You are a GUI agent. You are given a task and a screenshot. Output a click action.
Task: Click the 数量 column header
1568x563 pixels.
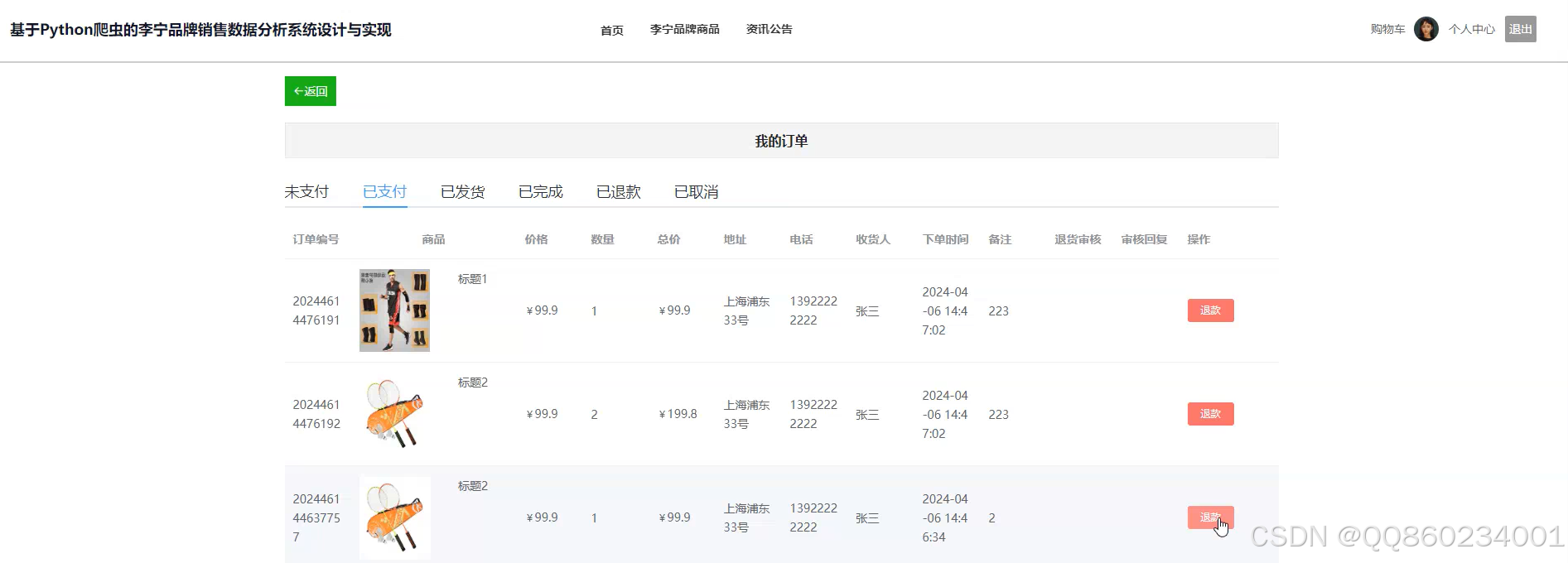603,239
